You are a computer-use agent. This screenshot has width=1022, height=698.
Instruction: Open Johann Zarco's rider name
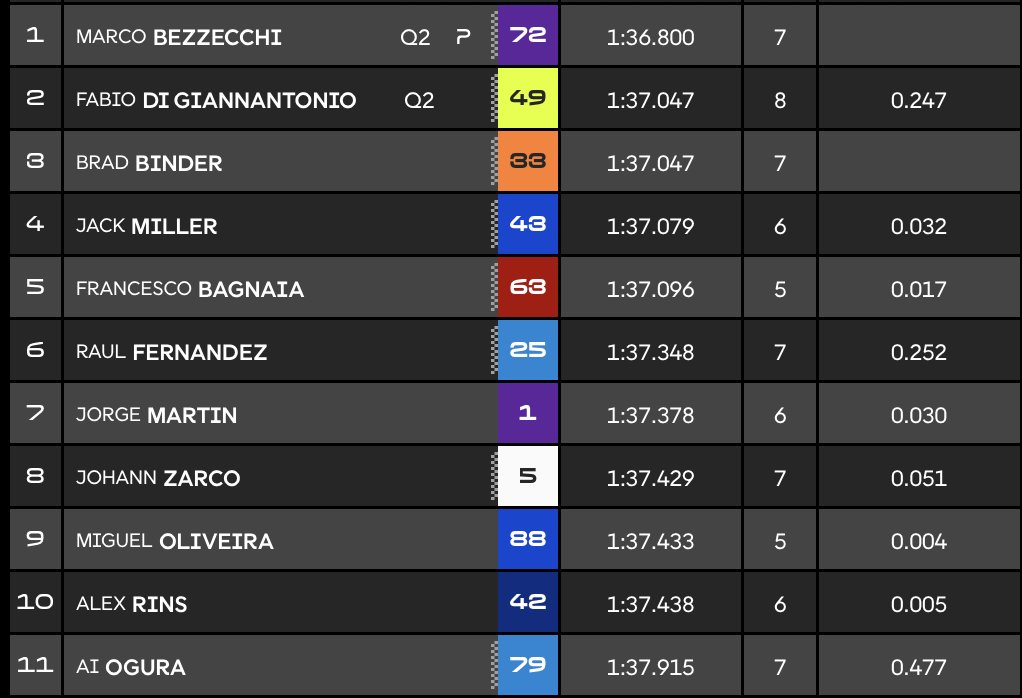tap(158, 478)
